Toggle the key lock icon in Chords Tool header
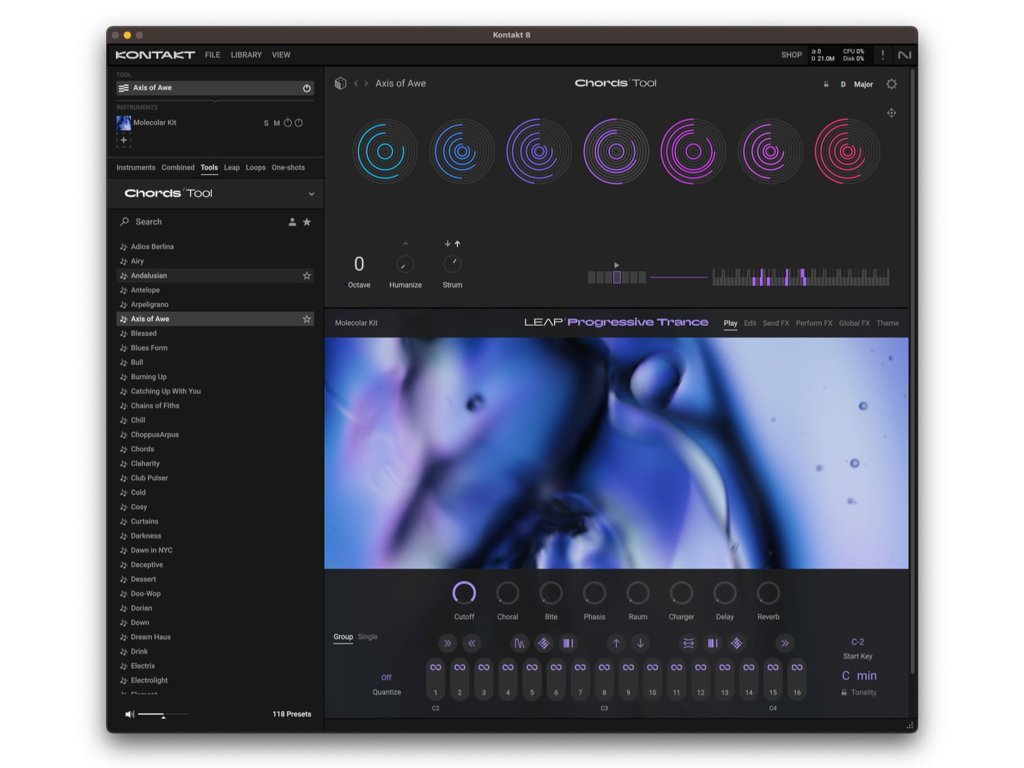This screenshot has width=1024, height=768. (x=826, y=84)
